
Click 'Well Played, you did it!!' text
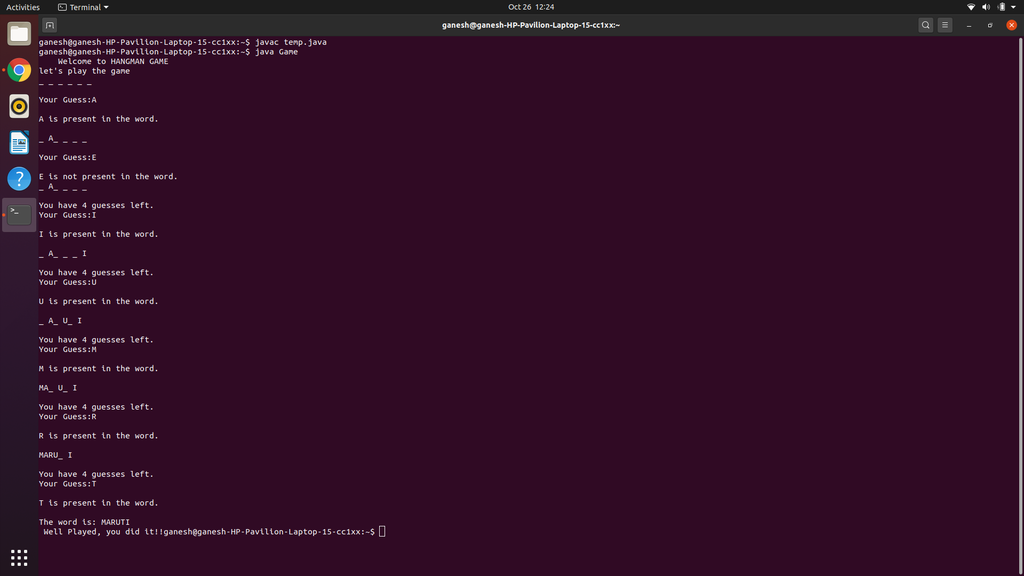[103, 532]
